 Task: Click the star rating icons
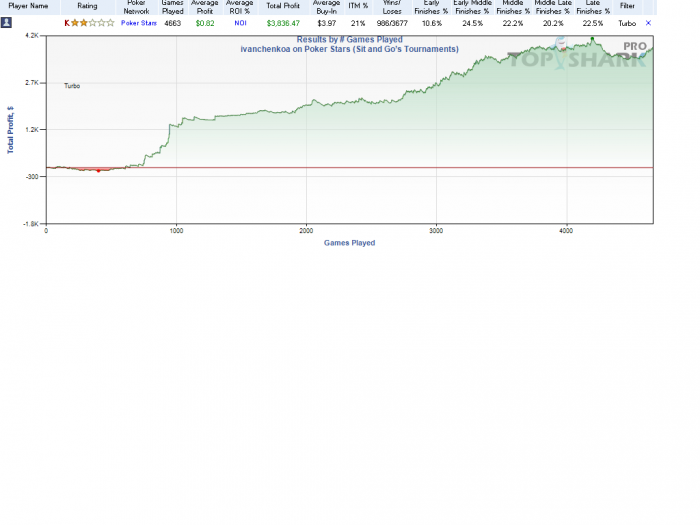(92, 23)
